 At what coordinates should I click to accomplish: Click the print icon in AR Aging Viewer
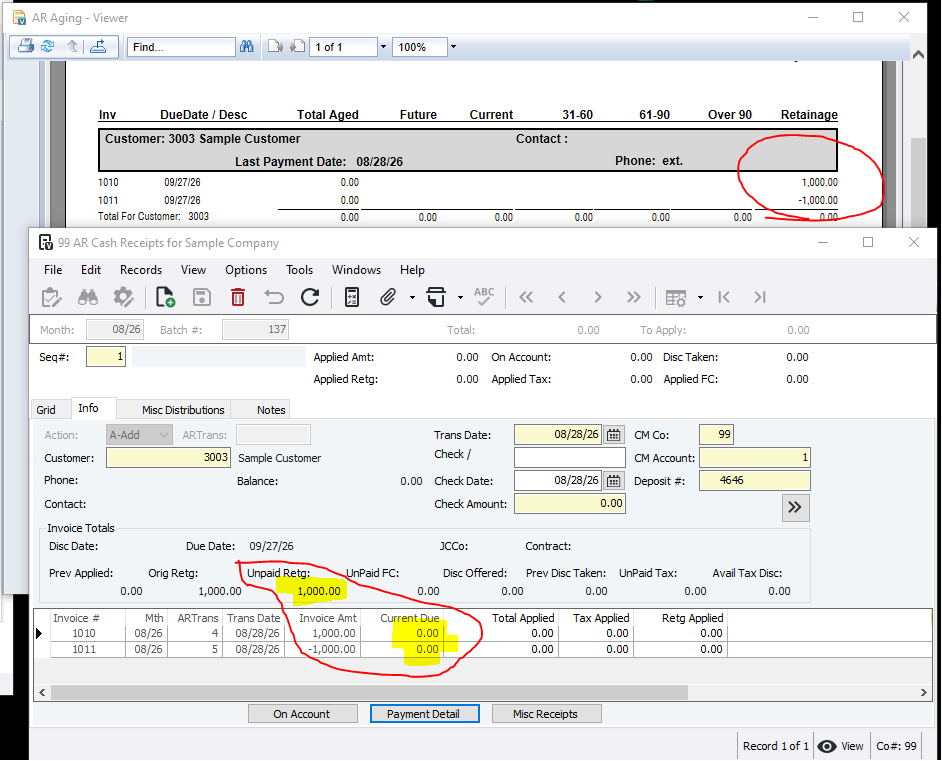[x=25, y=46]
